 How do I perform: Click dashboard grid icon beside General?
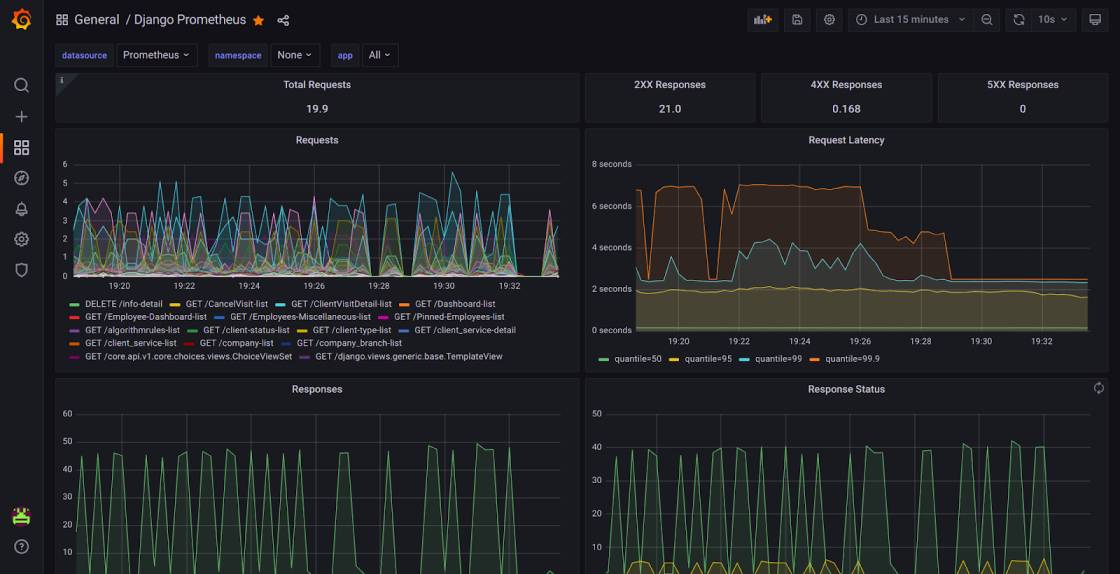pos(62,20)
